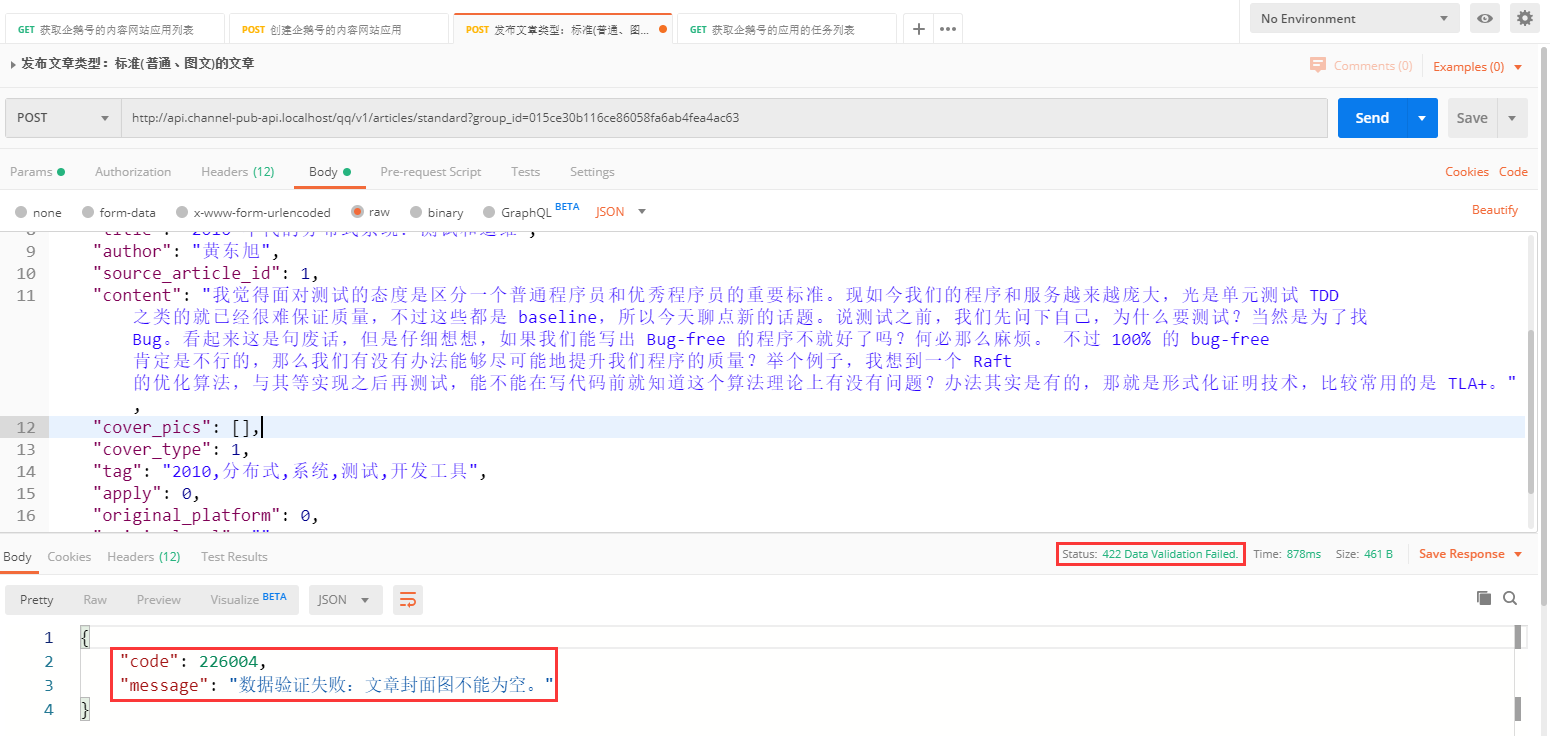Open the manage environments gear icon
Image resolution: width=1550 pixels, height=736 pixels.
pos(1524,18)
